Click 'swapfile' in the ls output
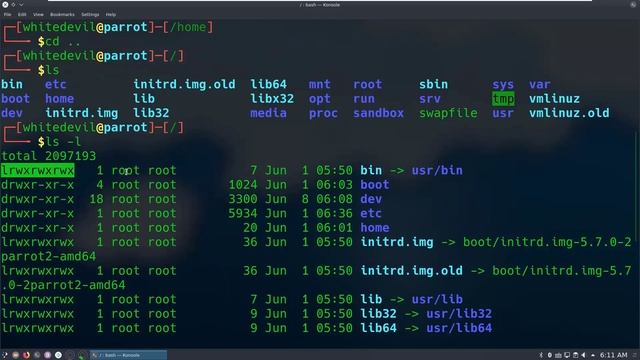The width and height of the screenshot is (640, 360). 448,113
